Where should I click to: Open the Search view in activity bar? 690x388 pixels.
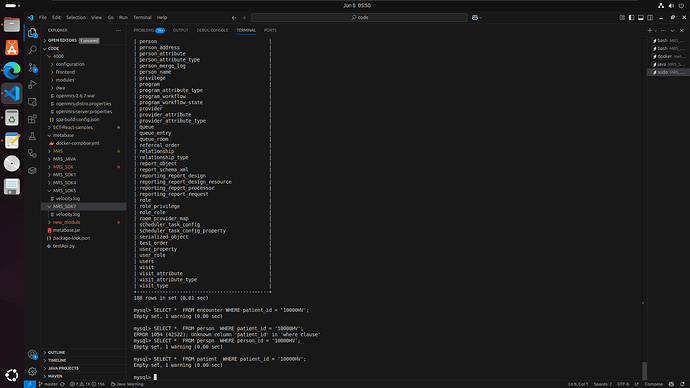point(32,49)
